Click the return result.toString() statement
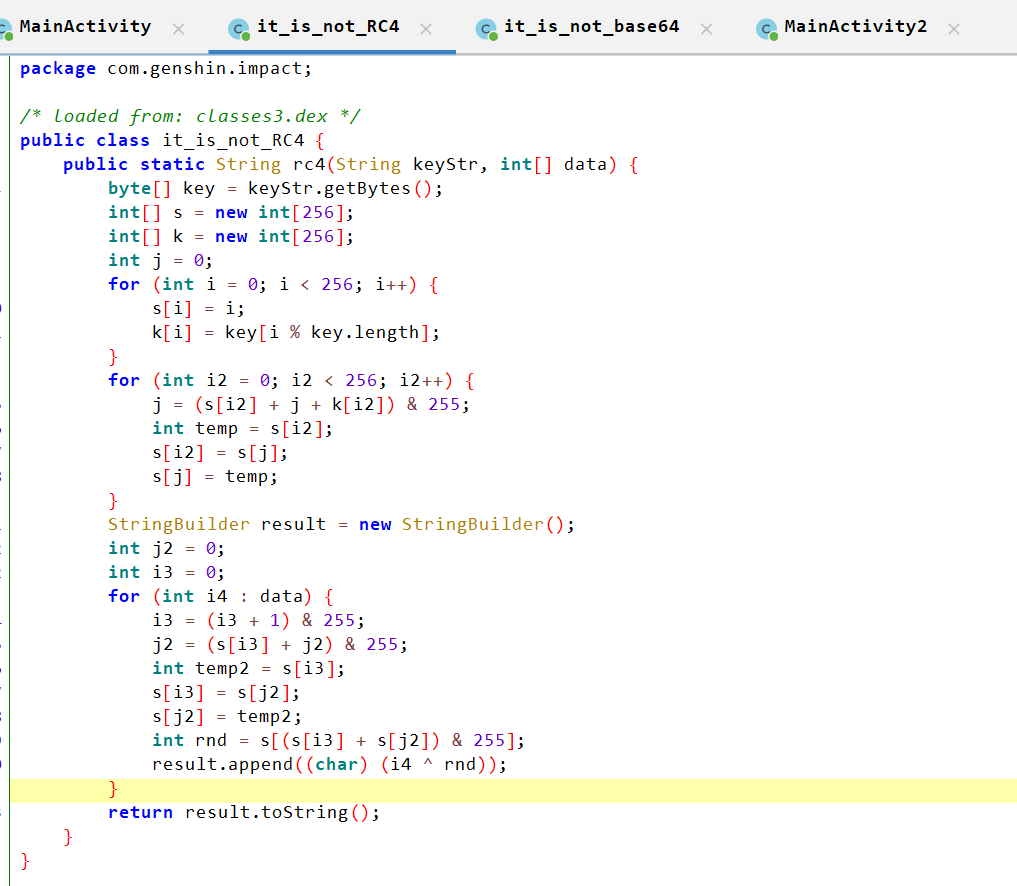Screen dimensions: 1017x886 coord(244,812)
